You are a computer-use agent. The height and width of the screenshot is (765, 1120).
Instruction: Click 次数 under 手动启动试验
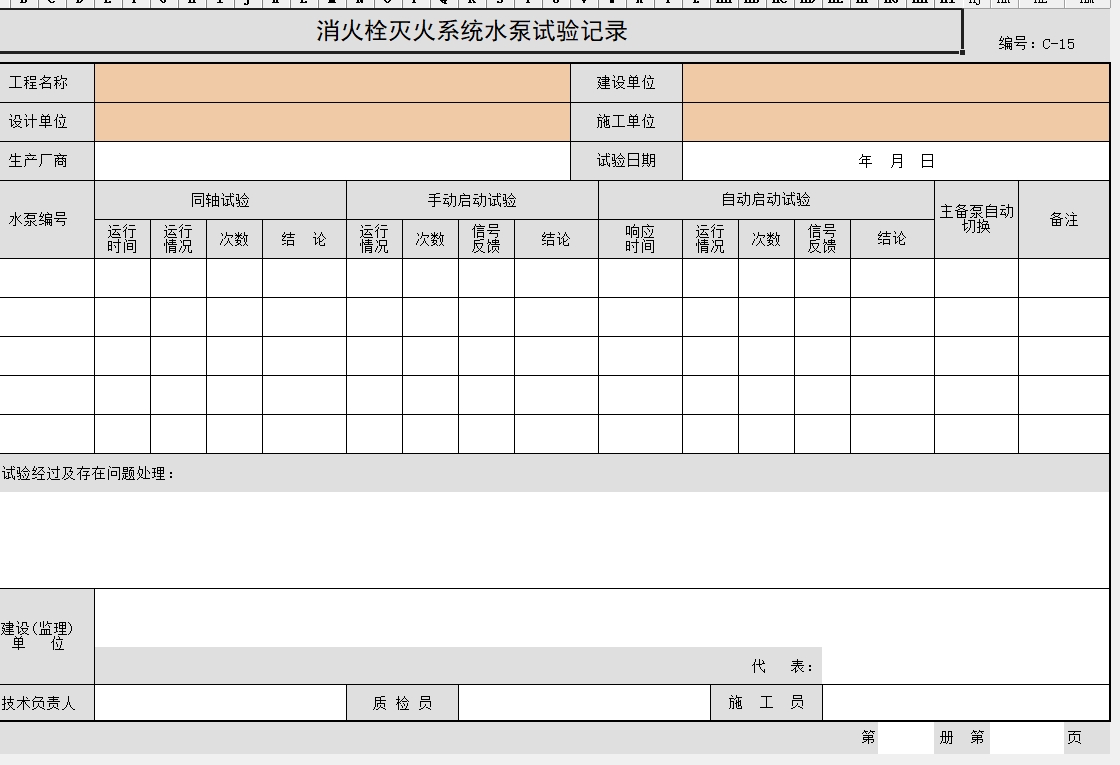point(430,239)
